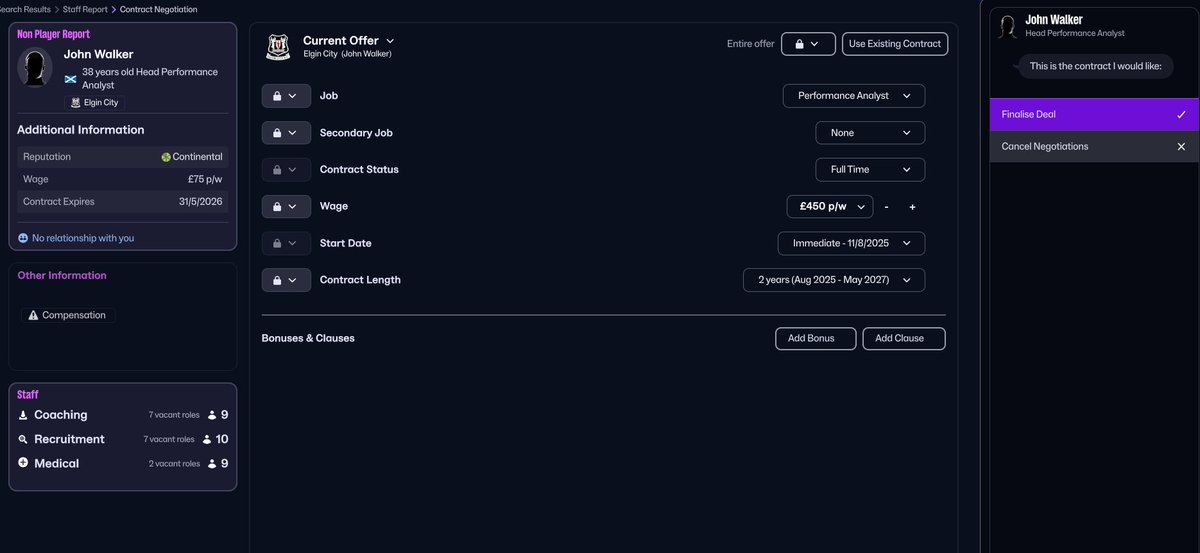Click John Walker's avatar in chat panel

click(1008, 26)
